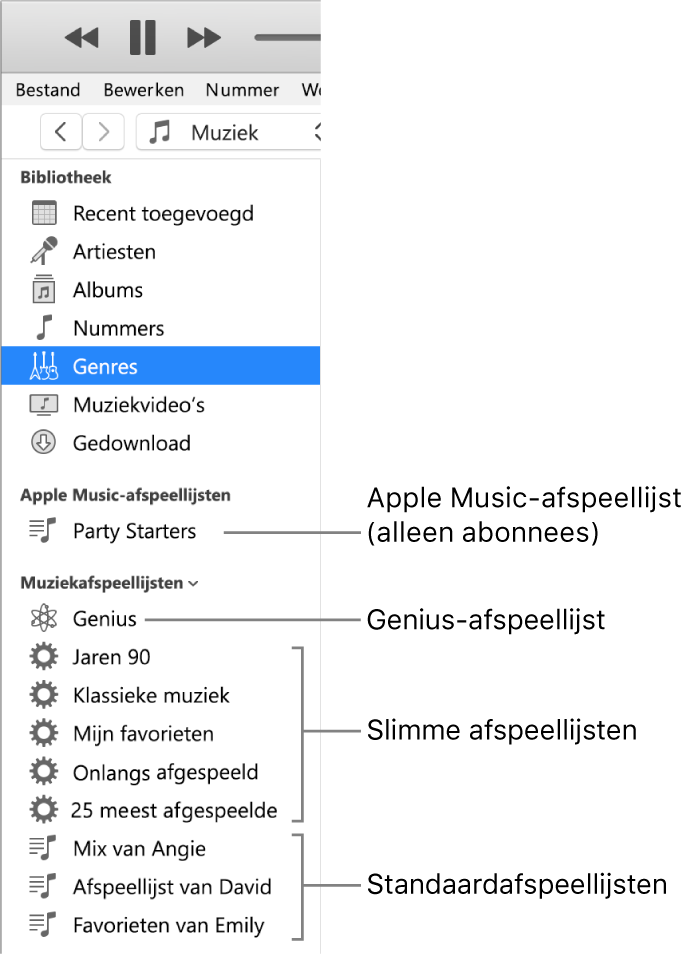Click the smart playlist gear beside Jaren 90
The height and width of the screenshot is (955, 694).
pyautogui.click(x=44, y=657)
